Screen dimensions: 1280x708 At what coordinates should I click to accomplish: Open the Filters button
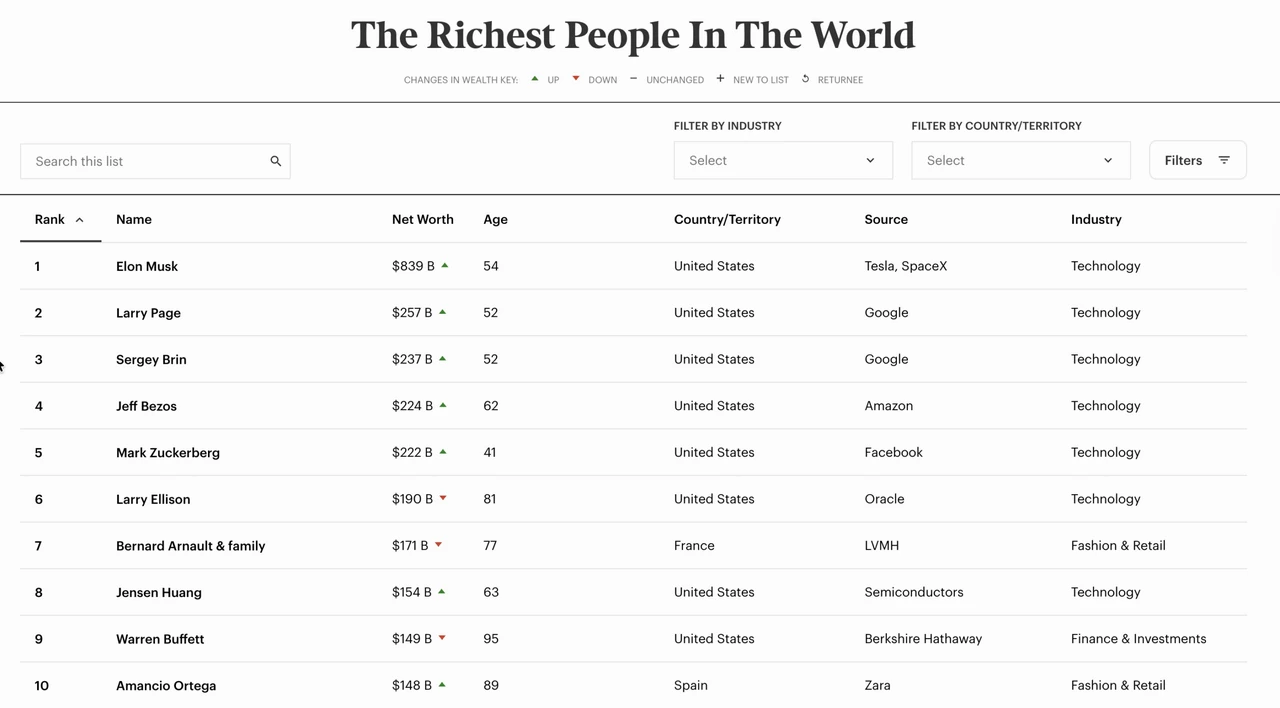1198,160
